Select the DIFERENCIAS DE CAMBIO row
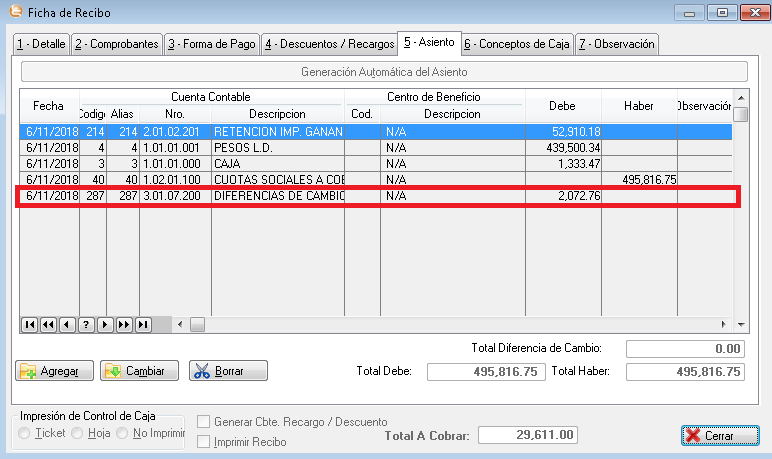The height and width of the screenshot is (459, 772). coord(278,196)
